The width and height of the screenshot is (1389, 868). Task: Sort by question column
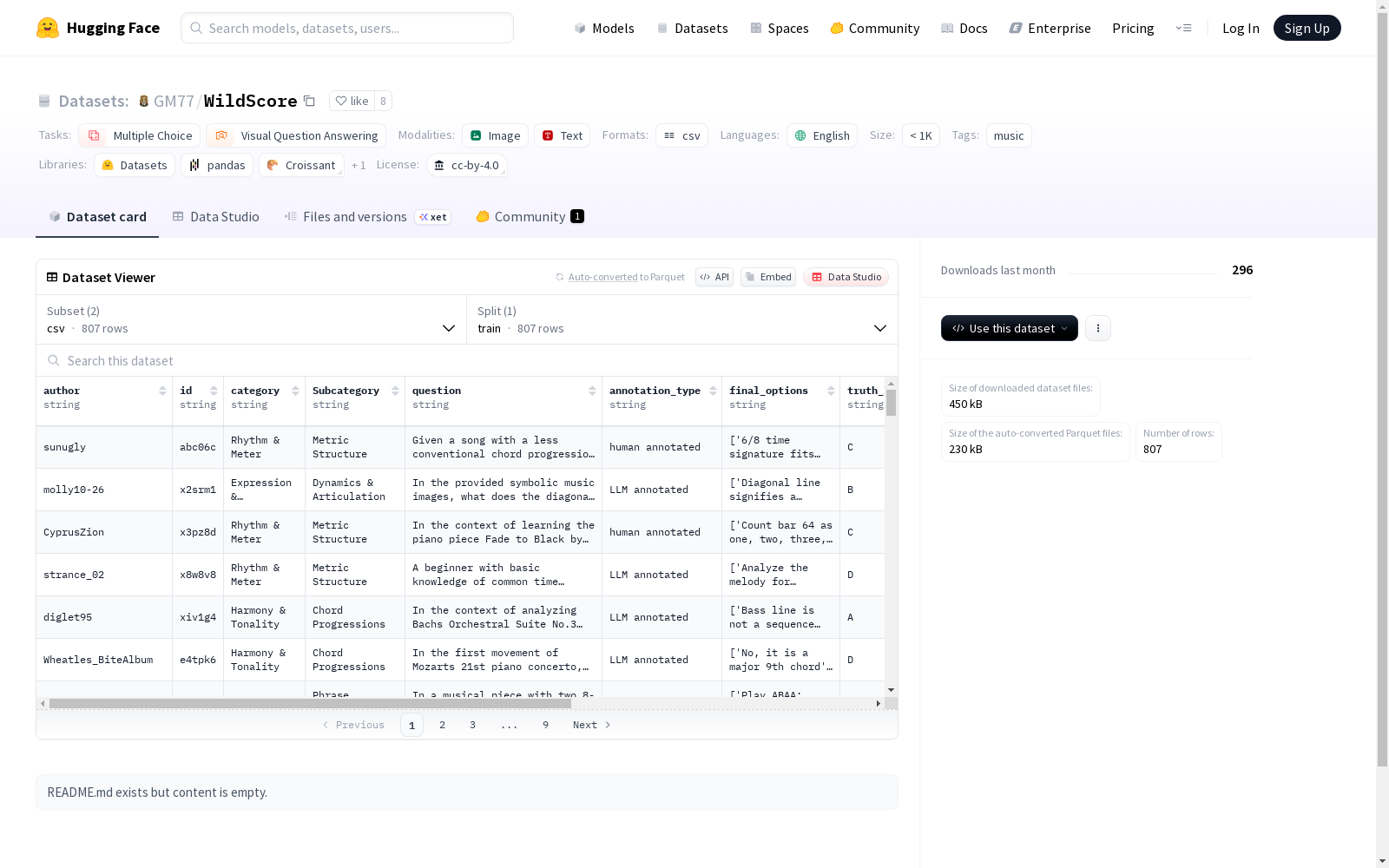click(x=592, y=391)
